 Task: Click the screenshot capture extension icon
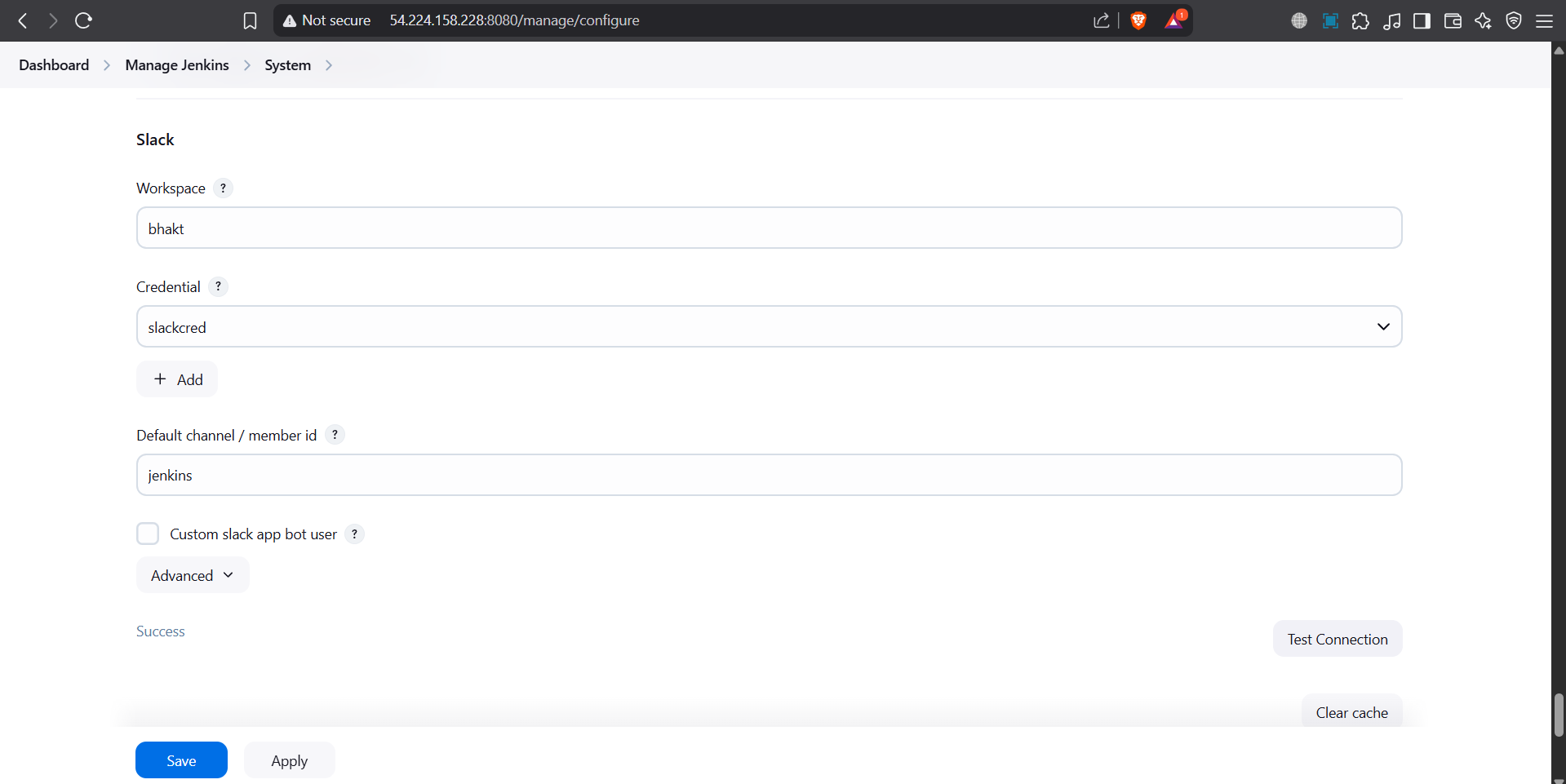[1330, 20]
